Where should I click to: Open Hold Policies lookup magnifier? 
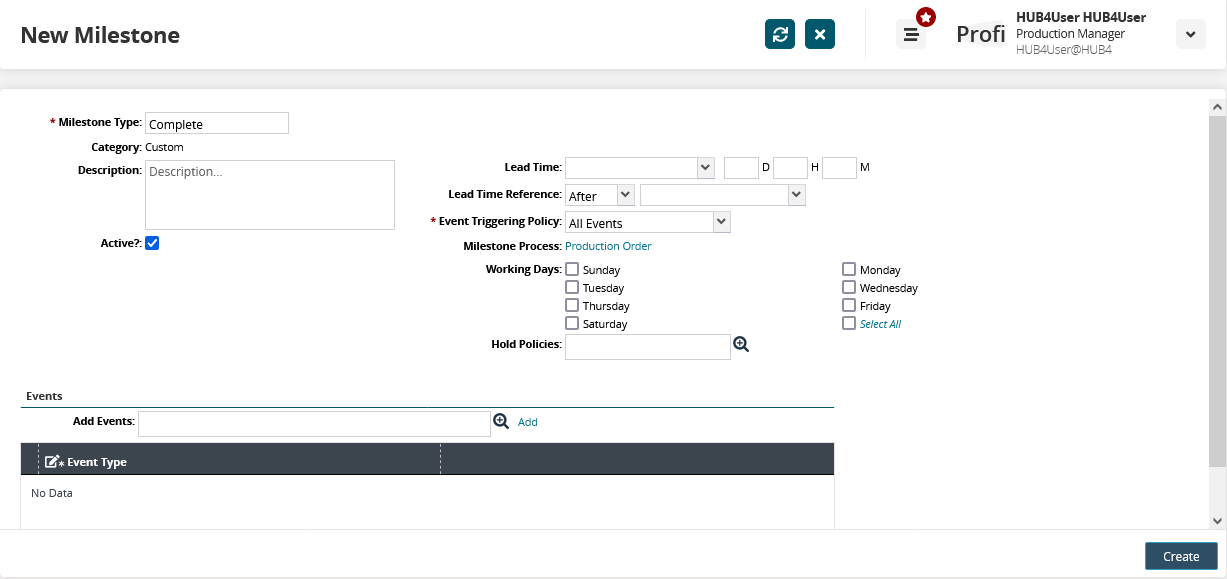[x=741, y=344]
